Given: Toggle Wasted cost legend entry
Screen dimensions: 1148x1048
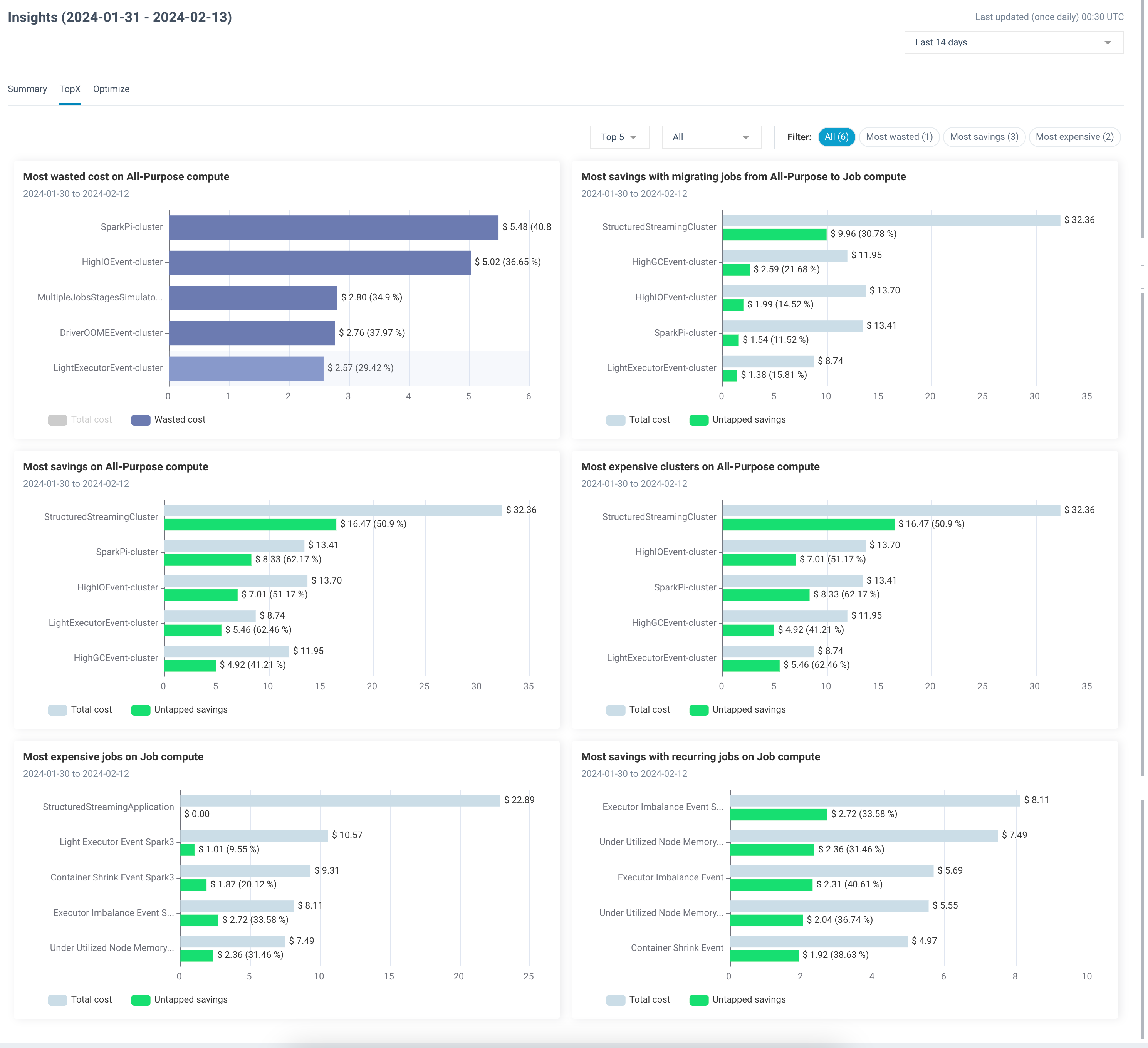Looking at the screenshot, I should 168,419.
